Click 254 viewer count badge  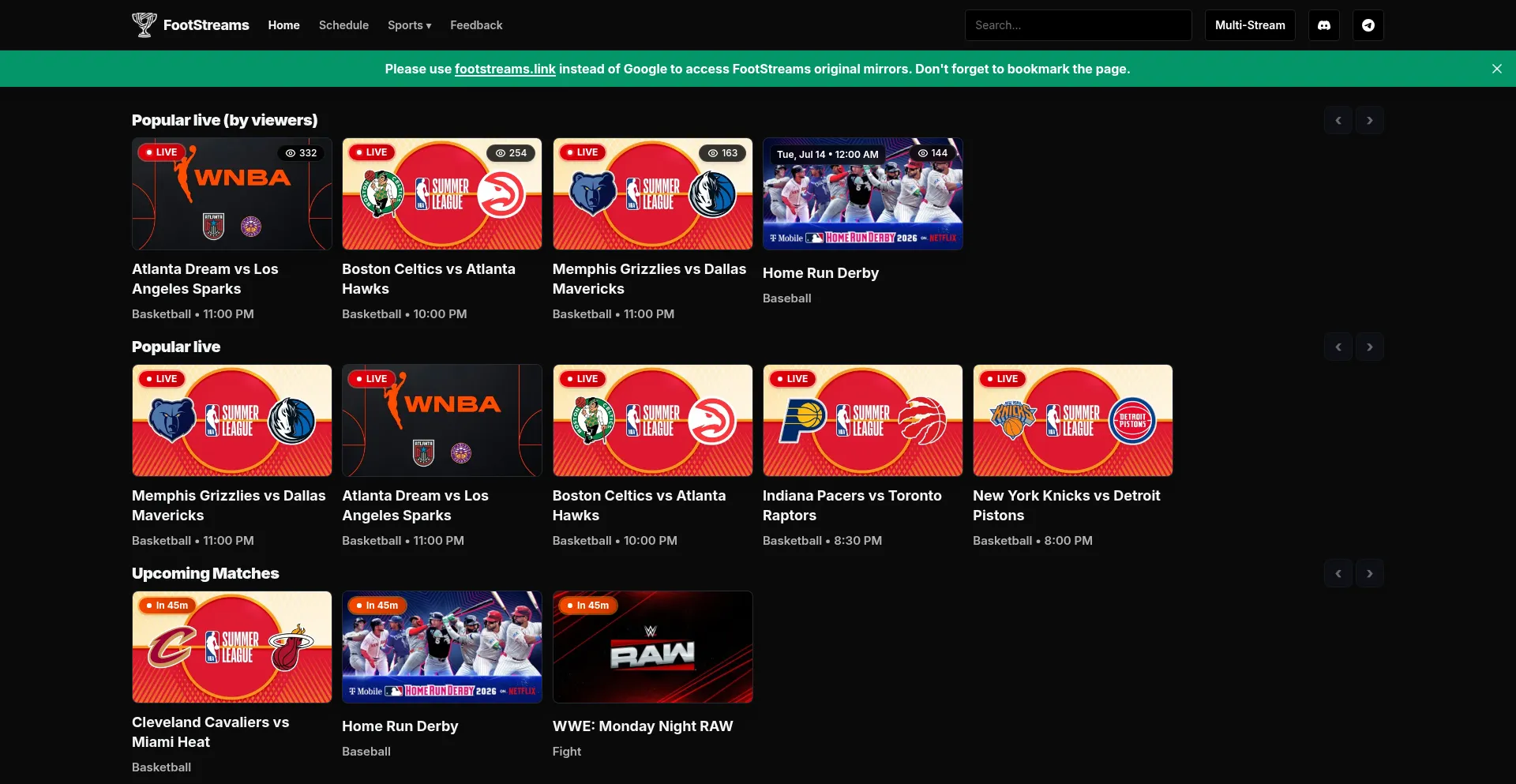[x=511, y=153]
